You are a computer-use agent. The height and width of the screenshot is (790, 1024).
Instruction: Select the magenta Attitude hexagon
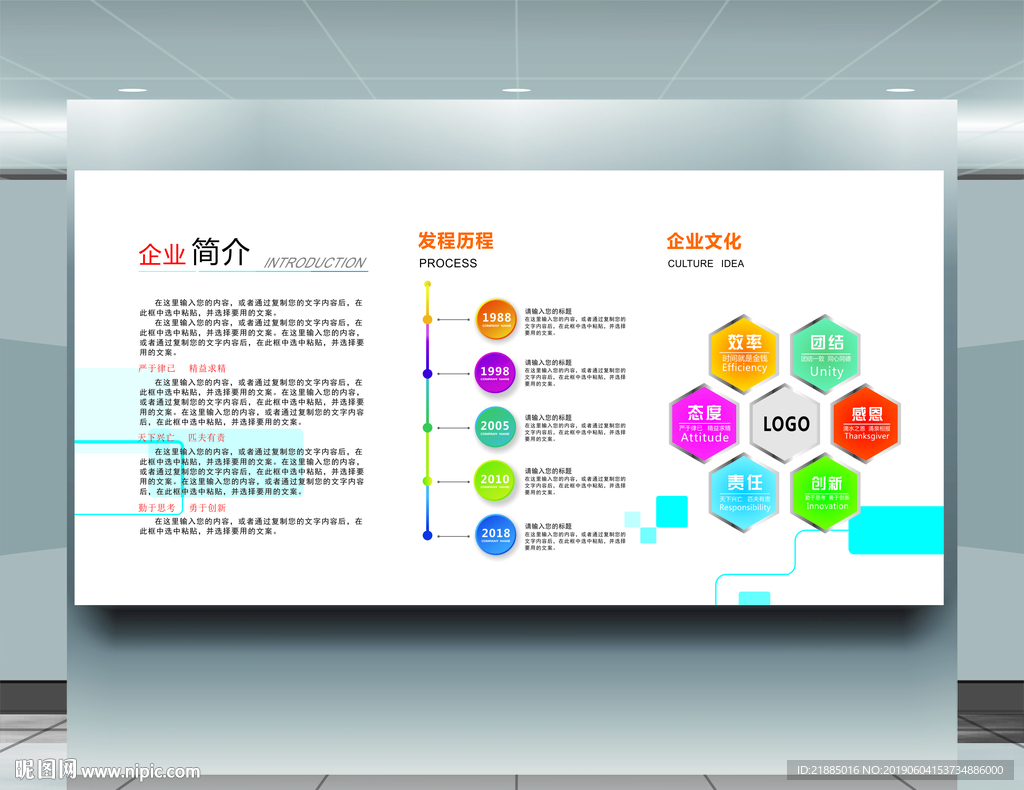704,424
